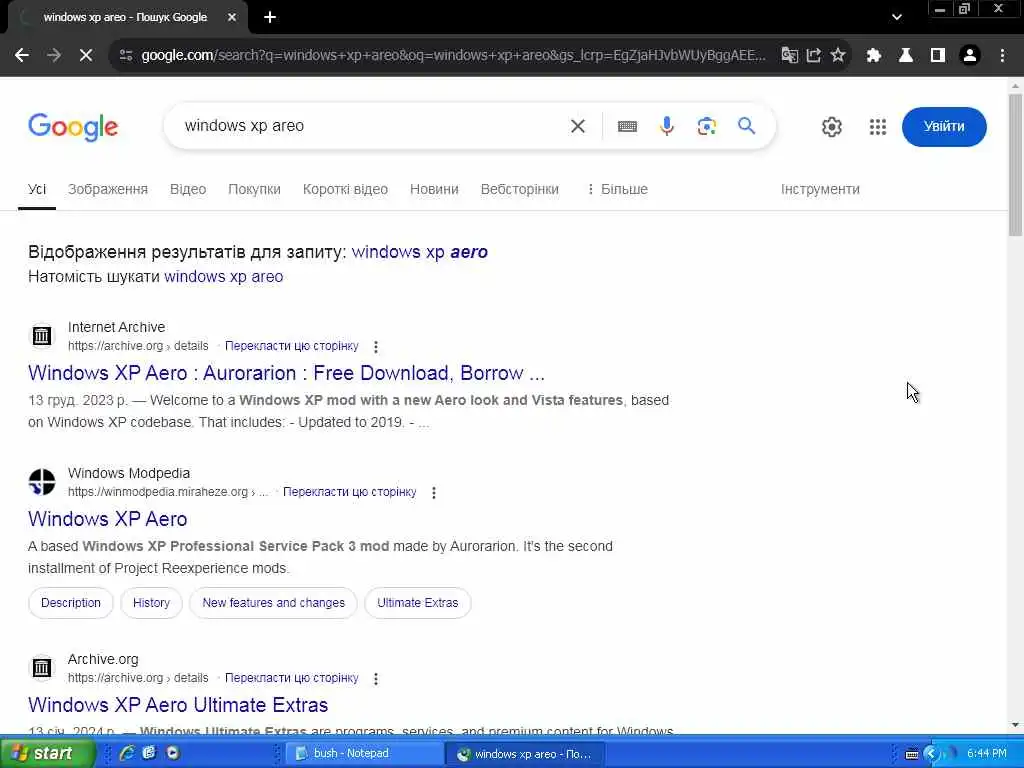
Task: Open the Google apps grid
Action: pos(878,127)
